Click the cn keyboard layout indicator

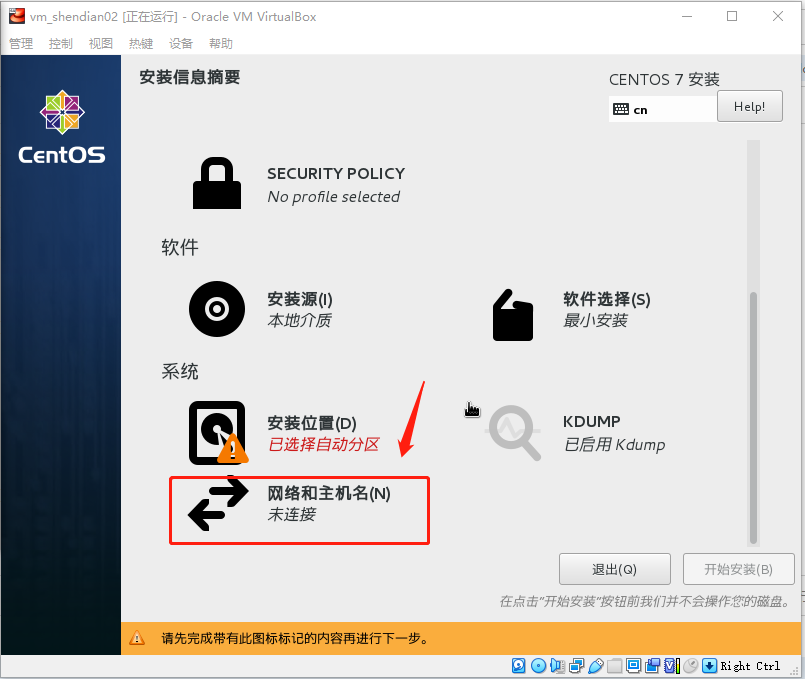click(x=662, y=109)
